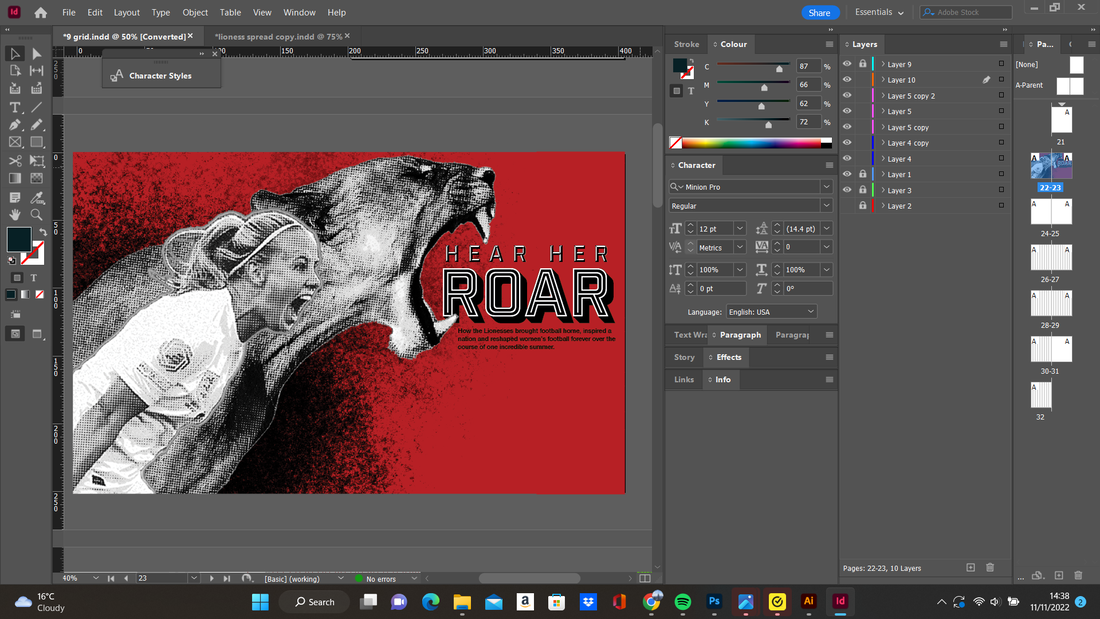Open Spotify from the Windows taskbar

pyautogui.click(x=683, y=601)
